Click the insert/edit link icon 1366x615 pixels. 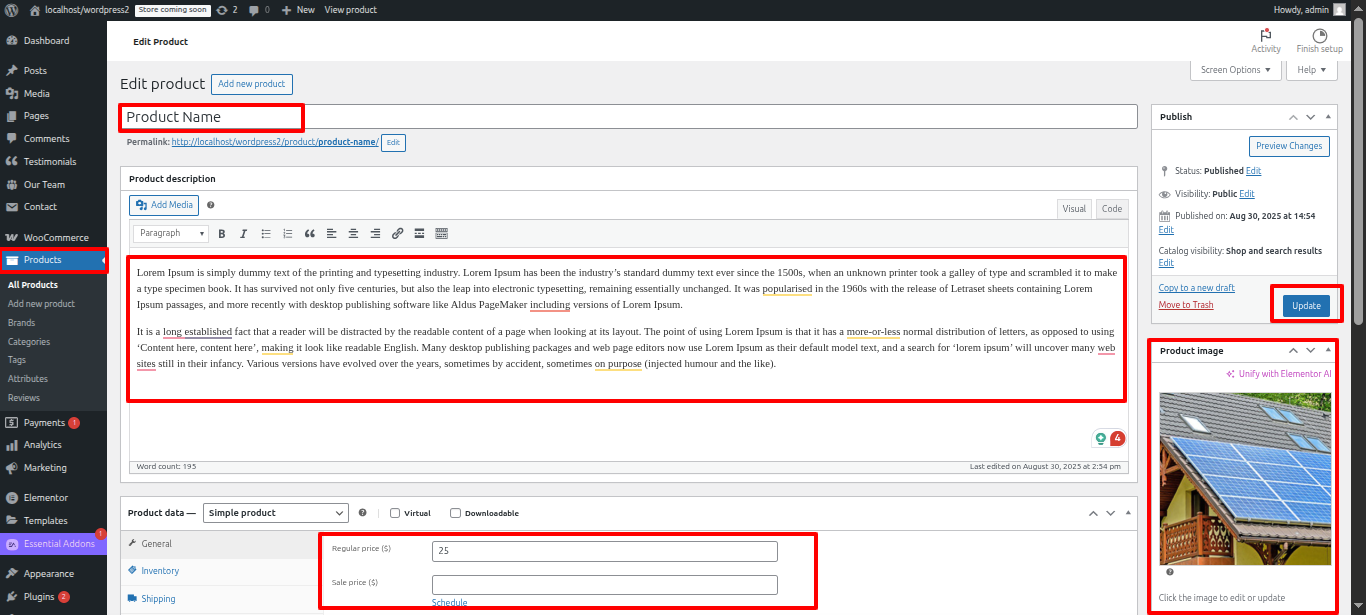pyautogui.click(x=397, y=233)
